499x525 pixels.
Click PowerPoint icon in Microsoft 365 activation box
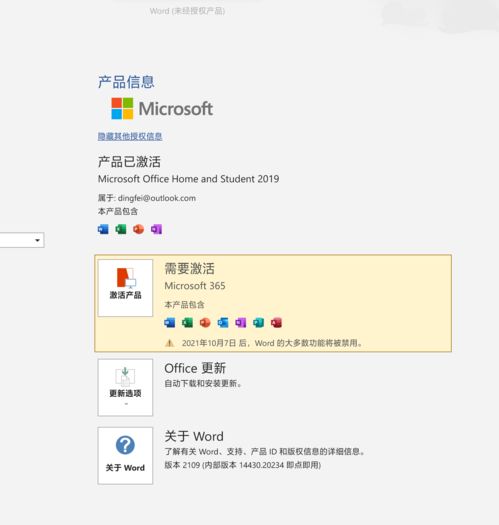(205, 323)
